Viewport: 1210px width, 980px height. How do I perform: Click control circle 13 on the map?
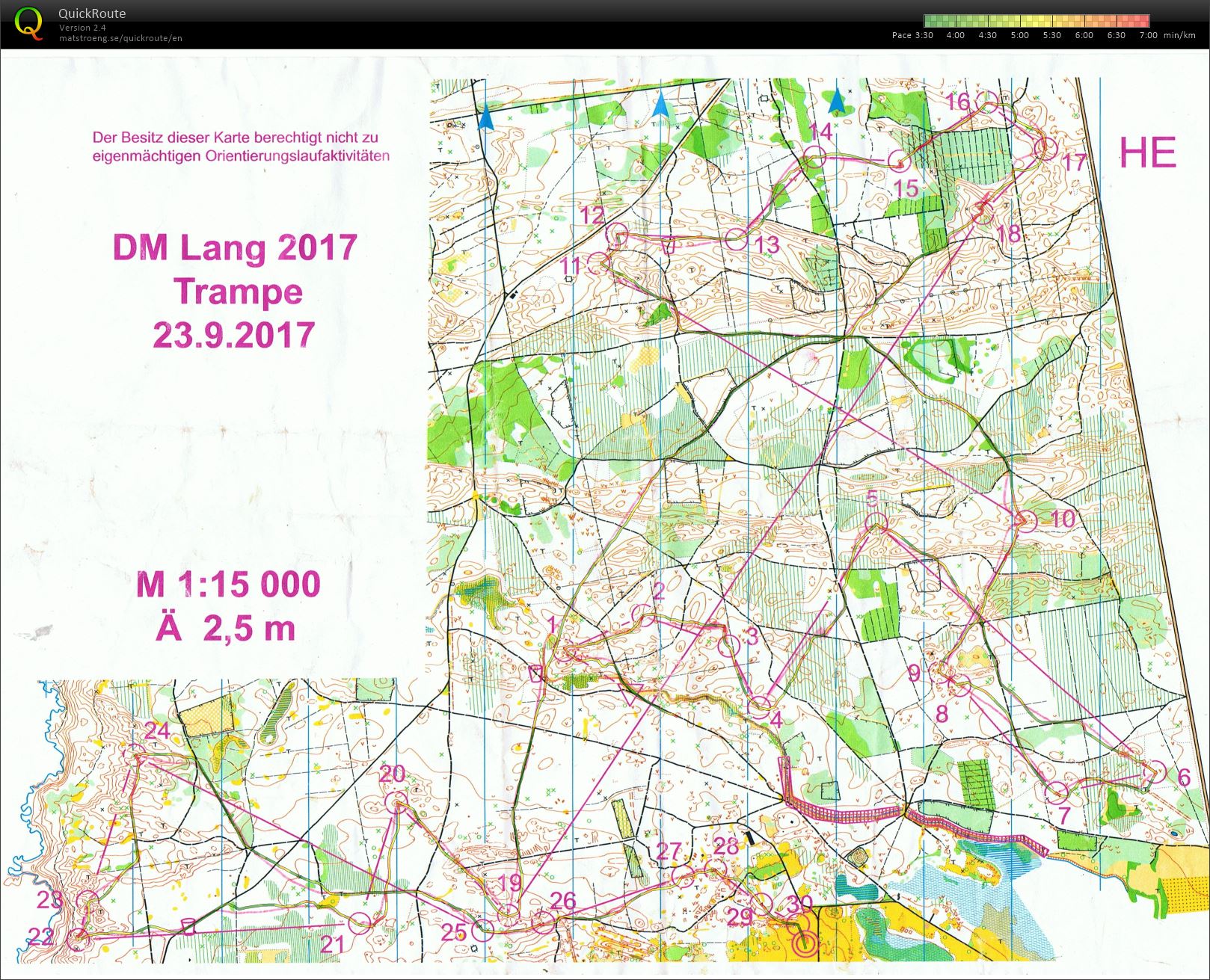[737, 239]
